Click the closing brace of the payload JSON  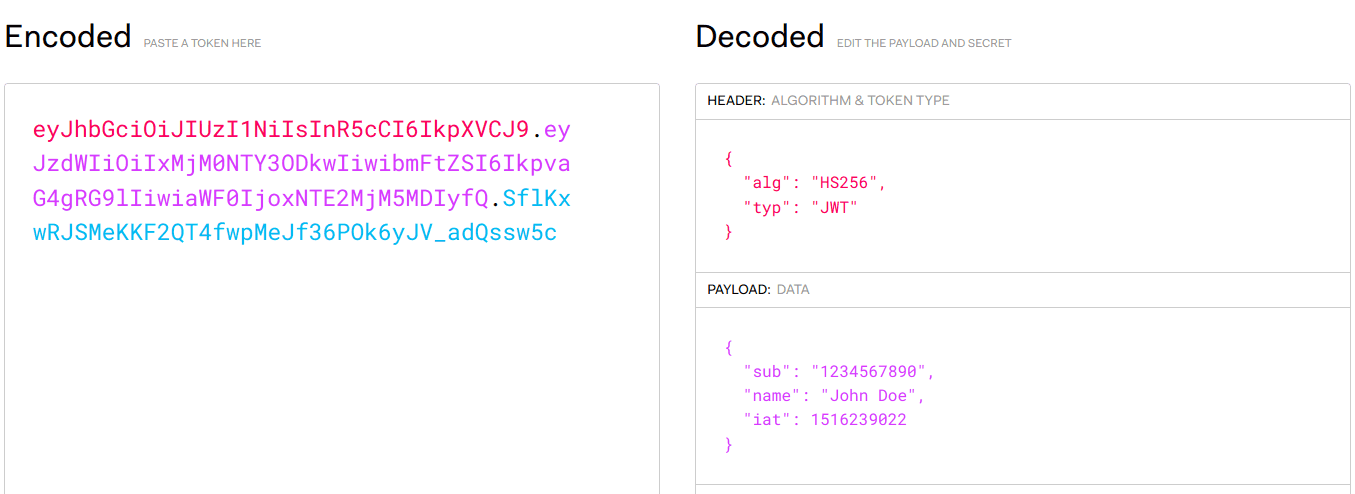point(729,444)
